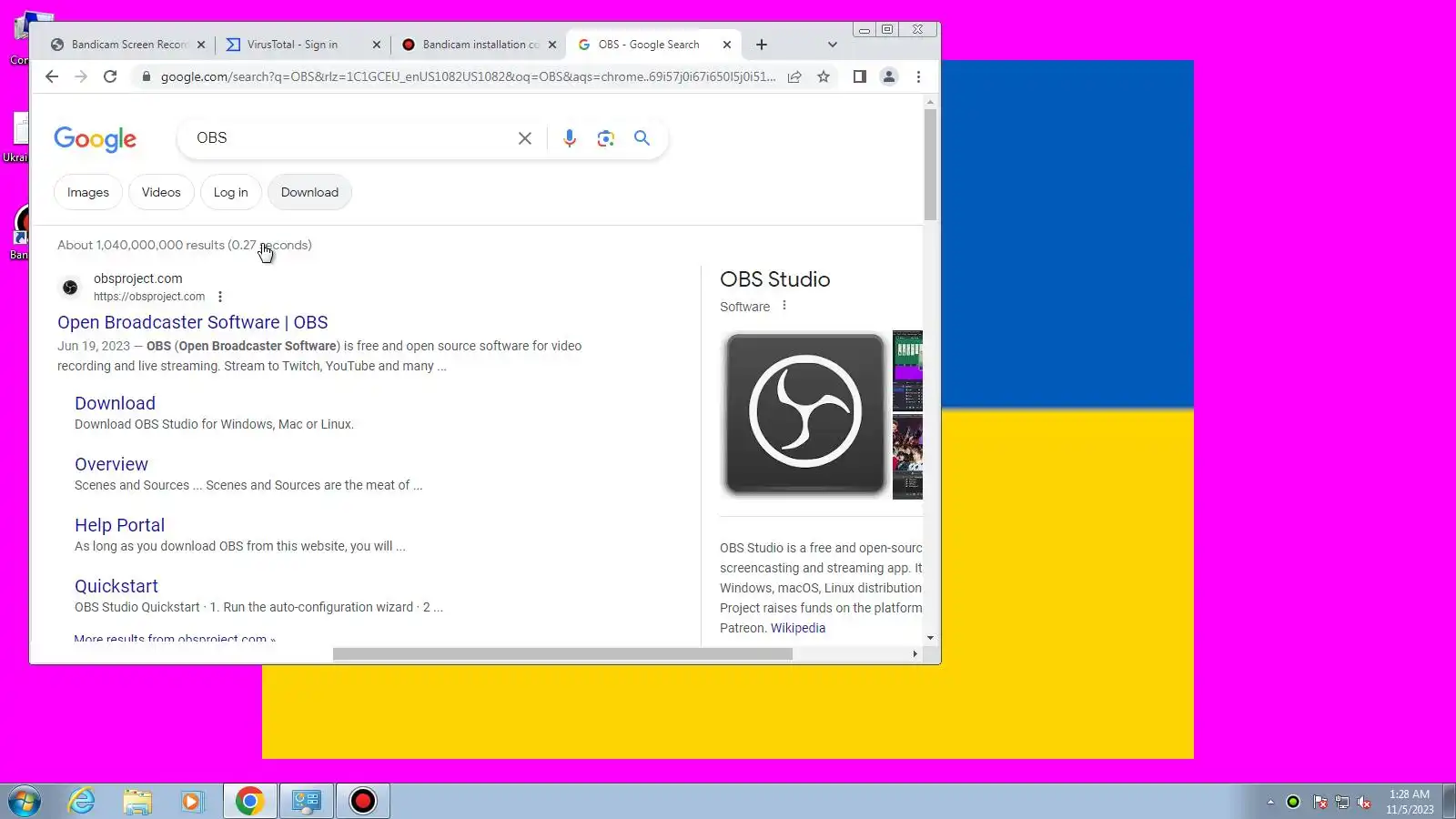Open the OBS screenshot thumbnail beside the logo

tap(907, 370)
